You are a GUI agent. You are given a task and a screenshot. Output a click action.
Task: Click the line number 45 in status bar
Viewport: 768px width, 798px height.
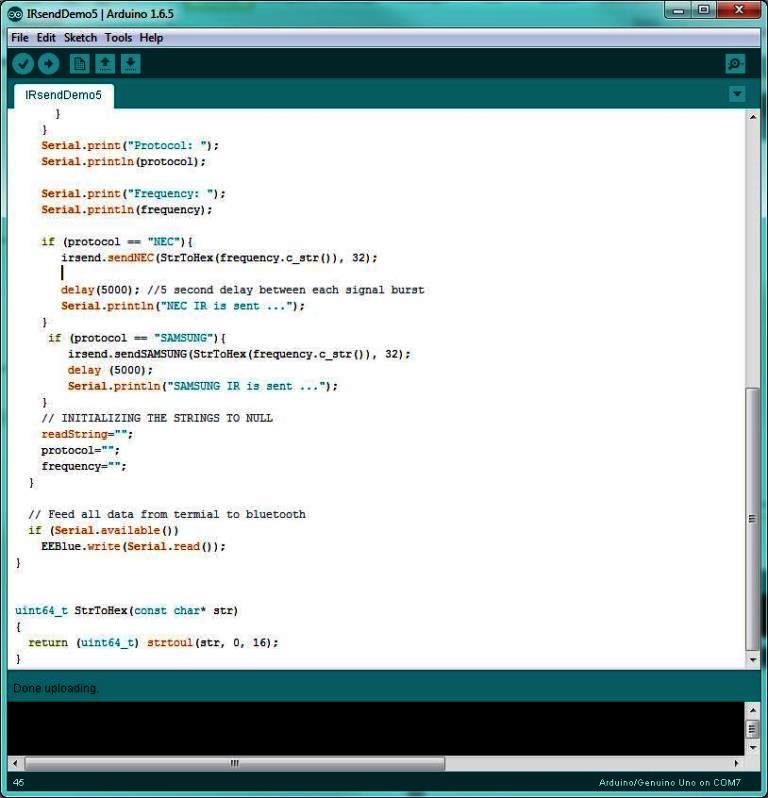[18, 783]
